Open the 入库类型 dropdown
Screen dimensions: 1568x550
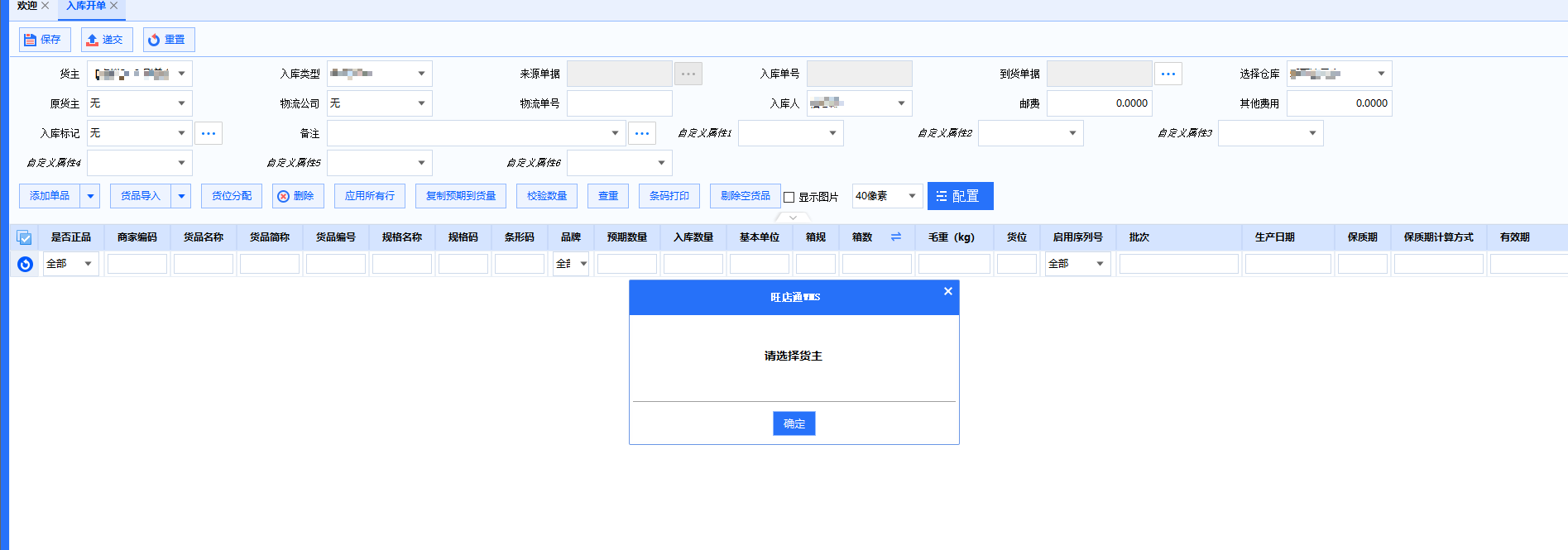coord(421,74)
